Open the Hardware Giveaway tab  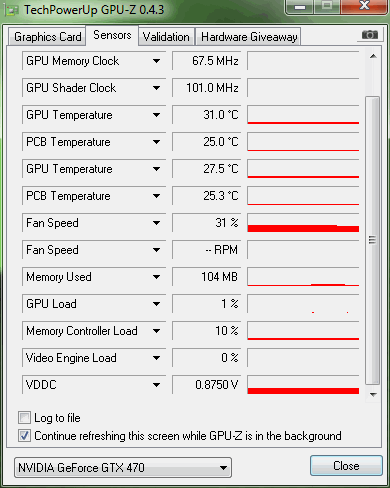point(249,37)
